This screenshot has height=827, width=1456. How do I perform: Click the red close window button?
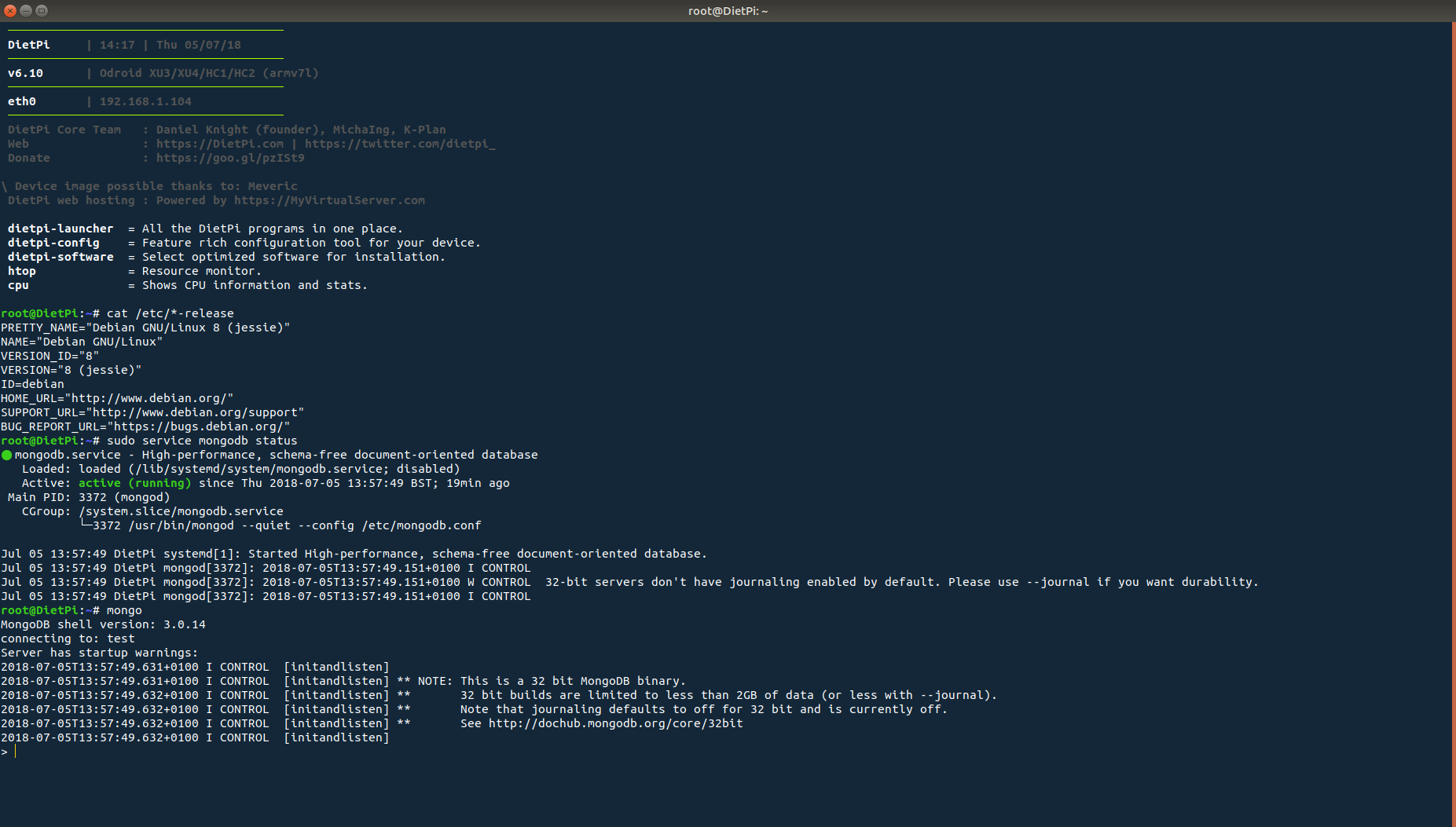click(x=9, y=11)
